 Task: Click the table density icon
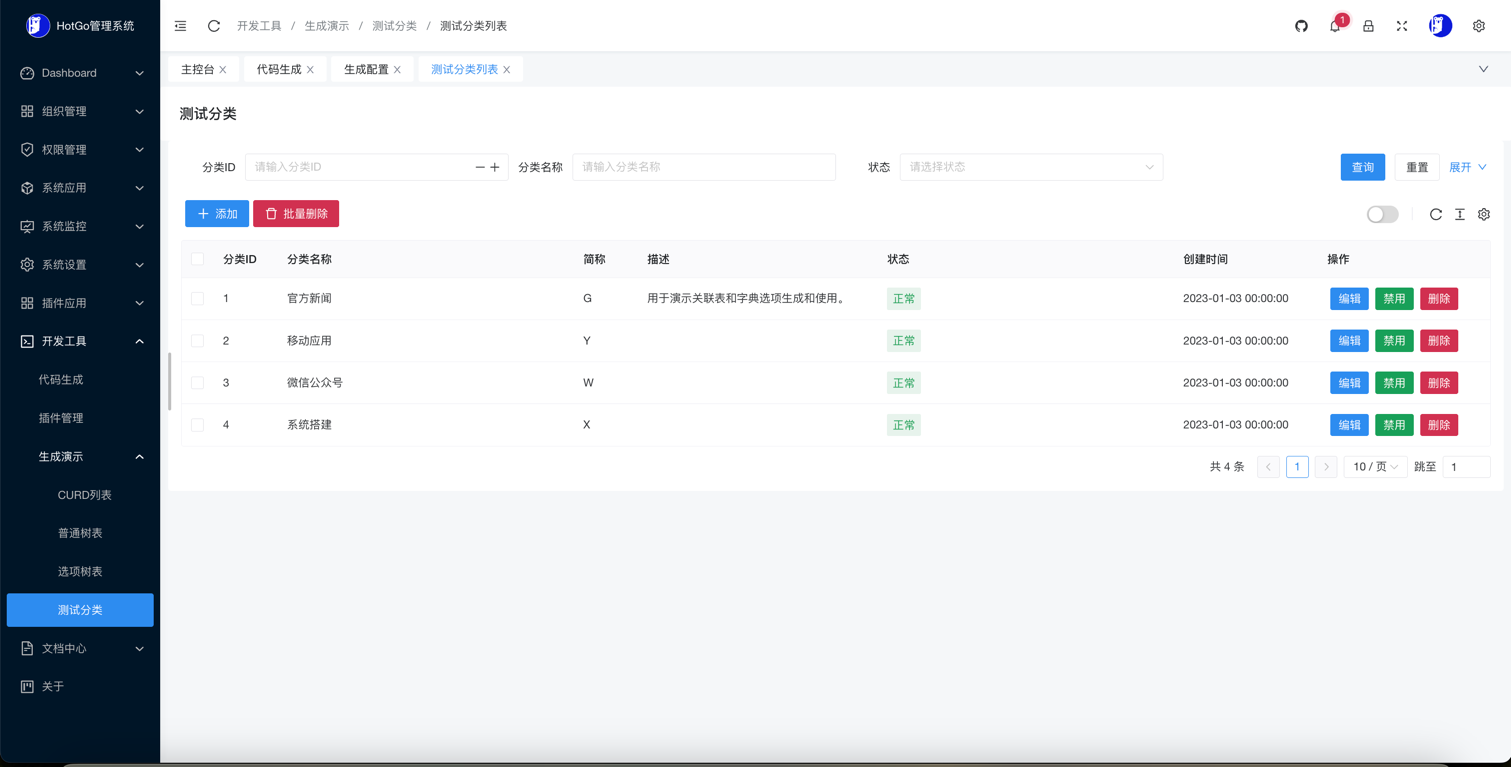[x=1460, y=214]
